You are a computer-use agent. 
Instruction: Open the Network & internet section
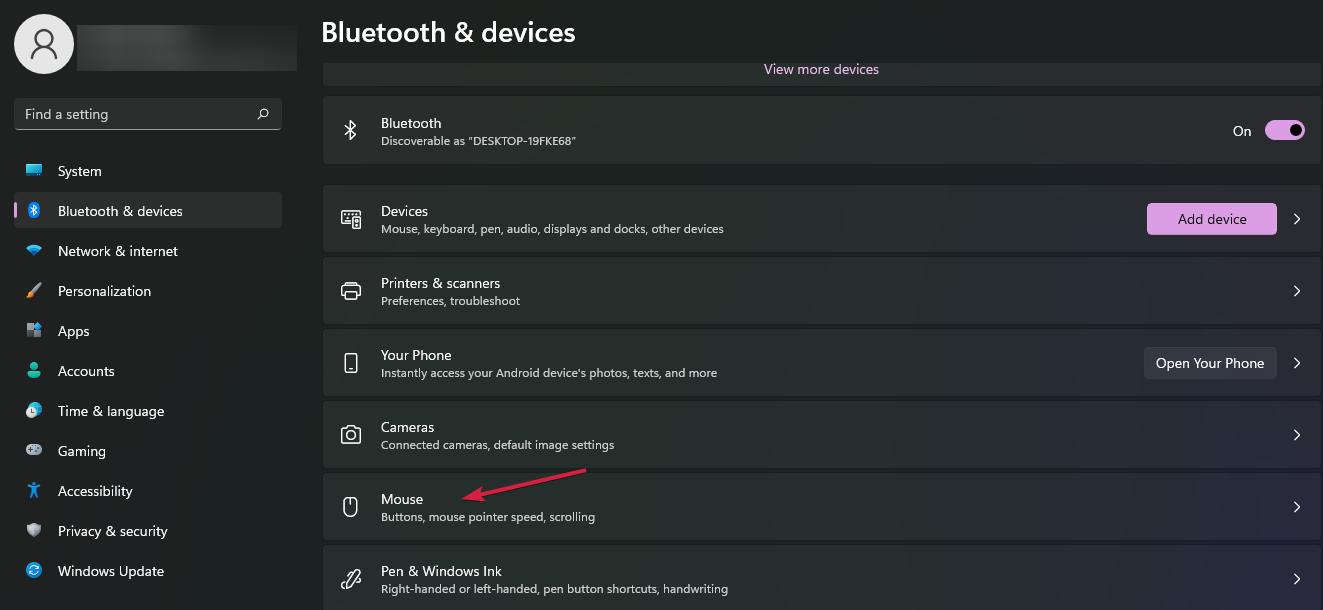[x=118, y=251]
